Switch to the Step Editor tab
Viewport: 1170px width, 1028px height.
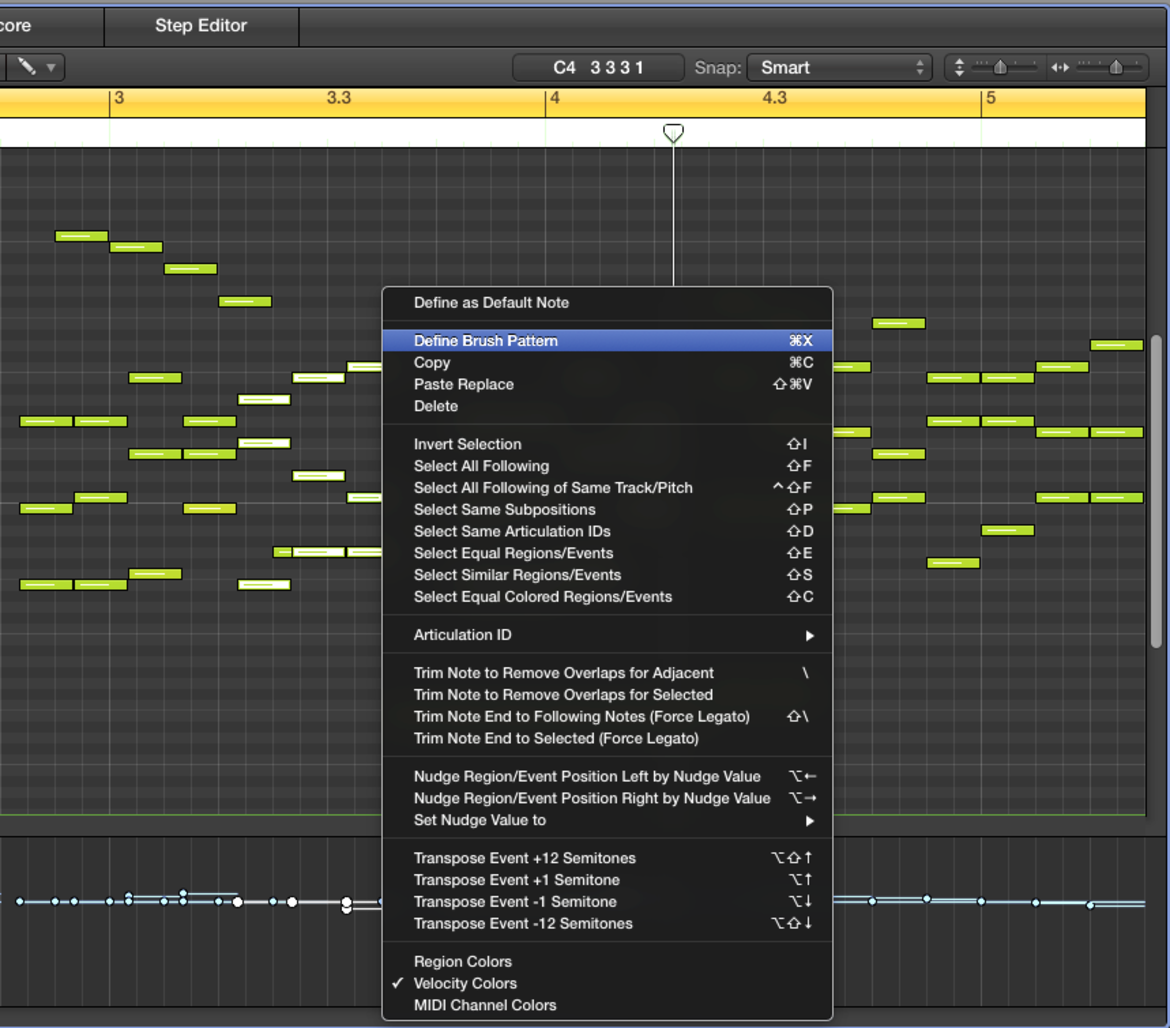pyautogui.click(x=201, y=25)
